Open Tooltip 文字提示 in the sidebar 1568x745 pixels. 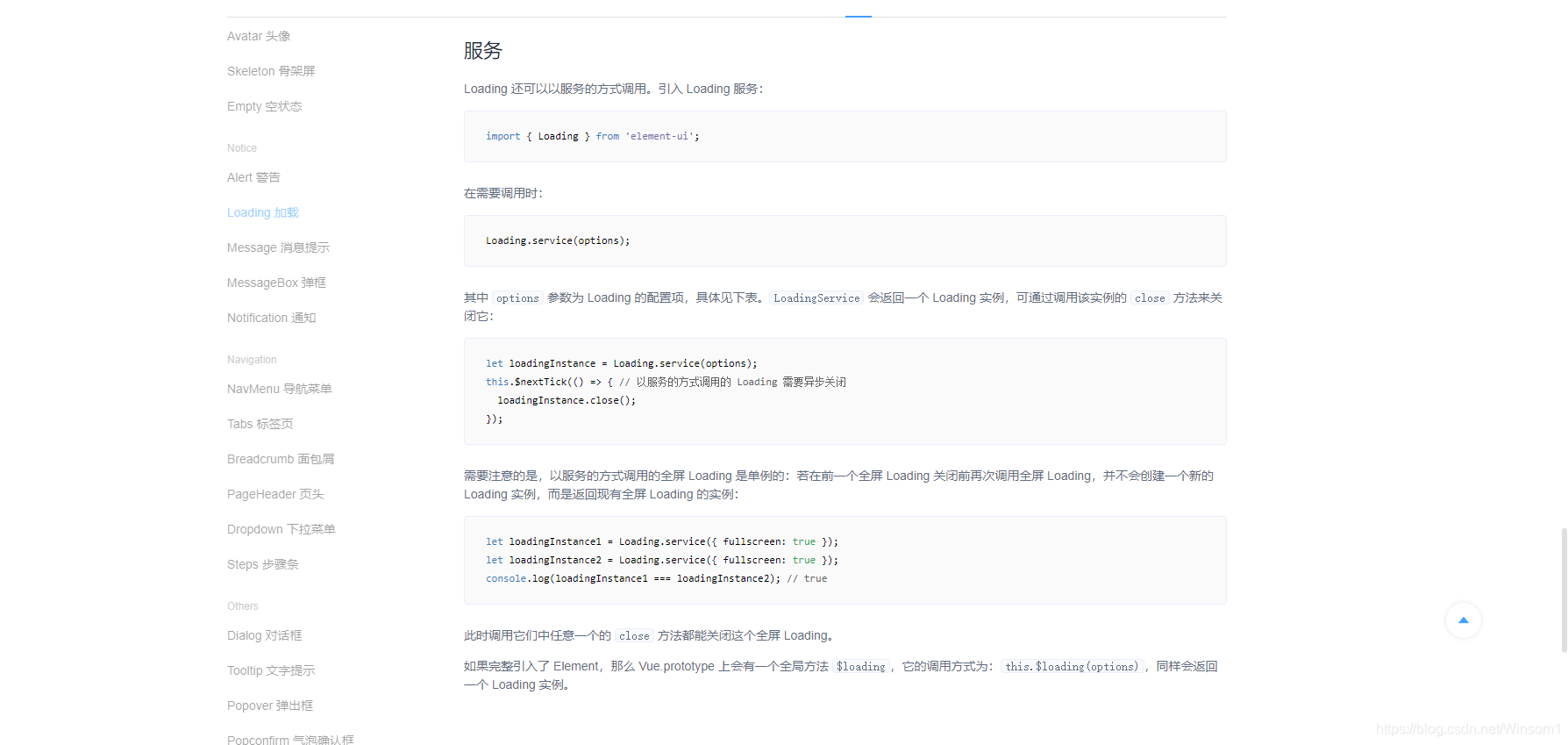271,670
